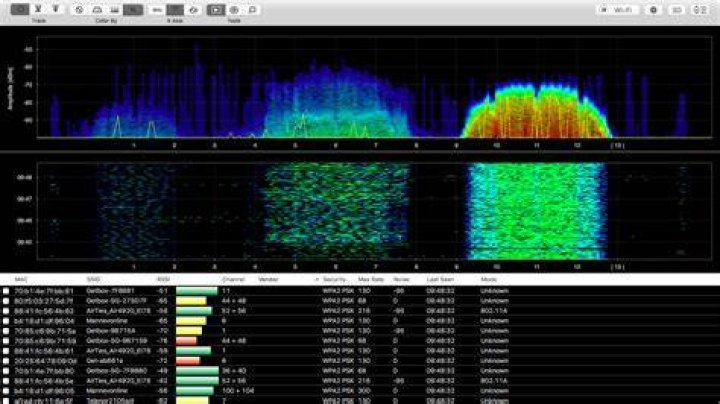This screenshot has height=404, width=720.
Task: Open the gear settings button
Action: click(653, 10)
